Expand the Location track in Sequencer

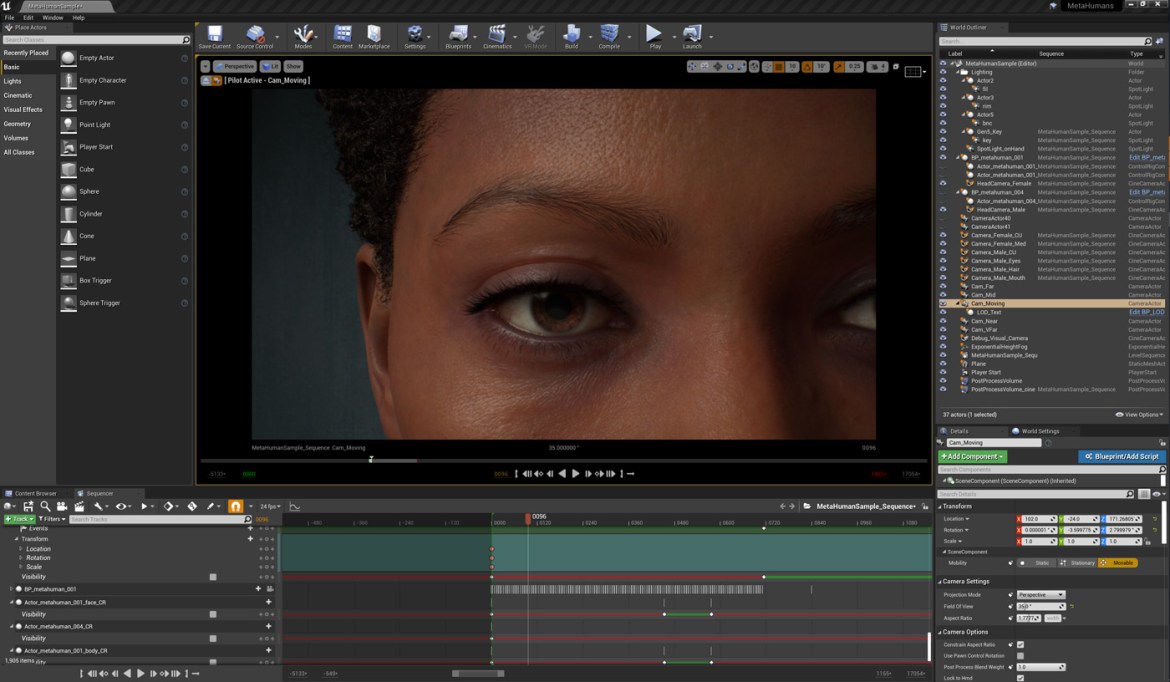click(x=21, y=549)
